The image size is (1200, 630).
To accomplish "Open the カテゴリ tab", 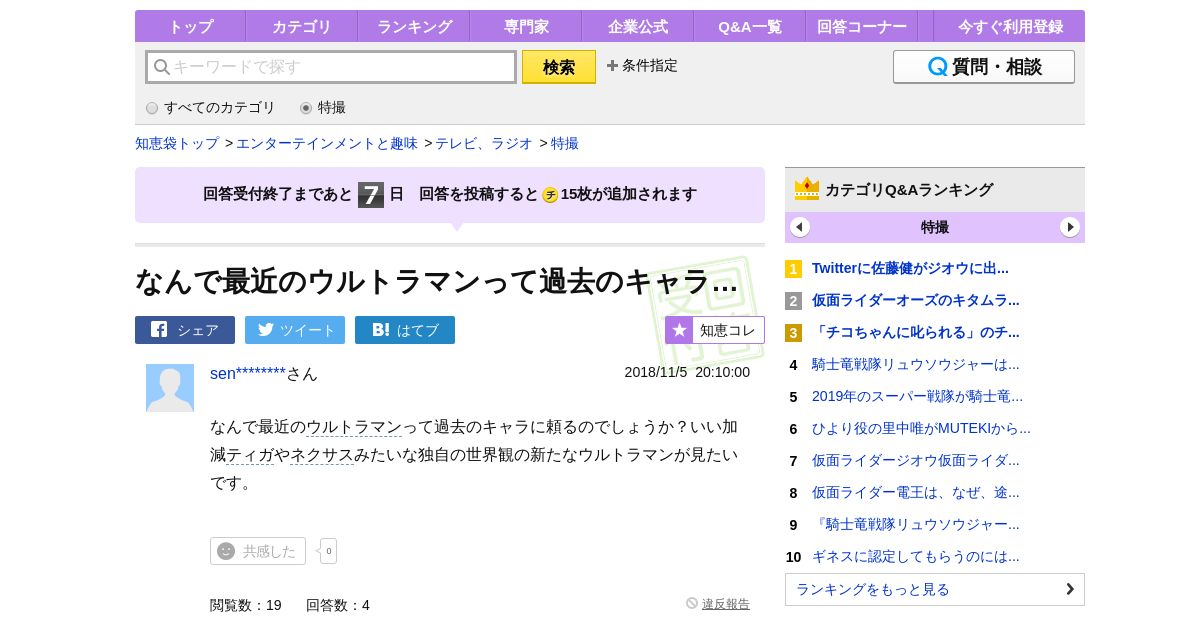I will pyautogui.click(x=302, y=26).
